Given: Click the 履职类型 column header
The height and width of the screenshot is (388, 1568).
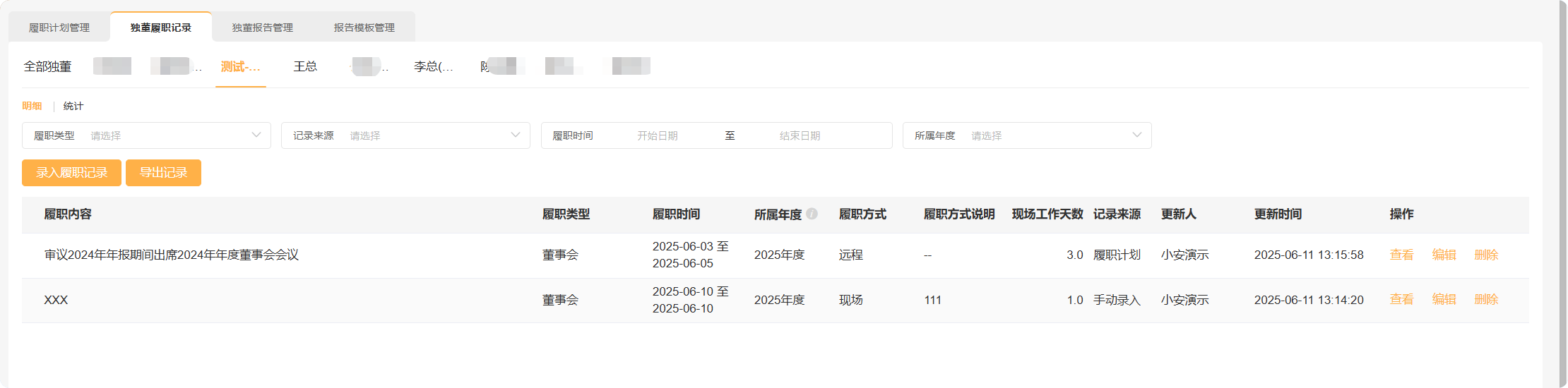Looking at the screenshot, I should click(x=566, y=214).
